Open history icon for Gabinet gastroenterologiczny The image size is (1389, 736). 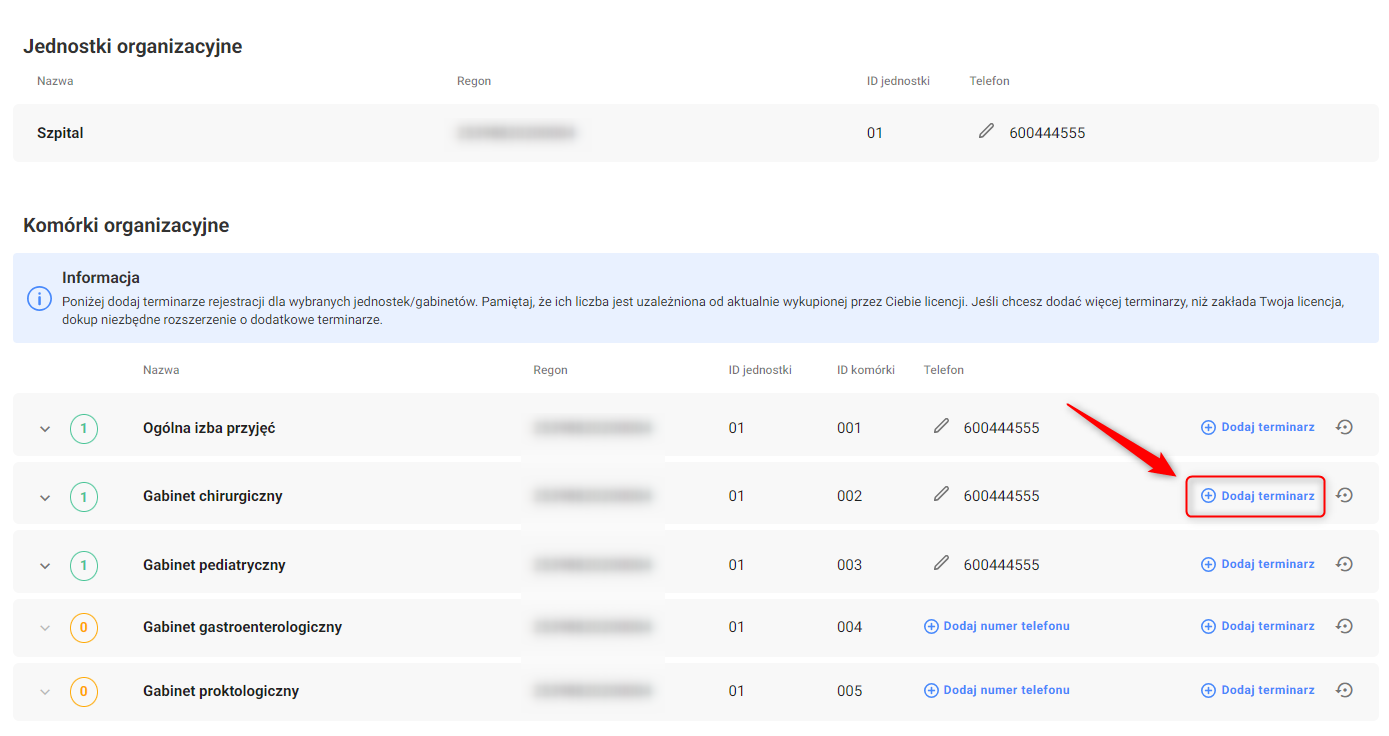point(1345,626)
